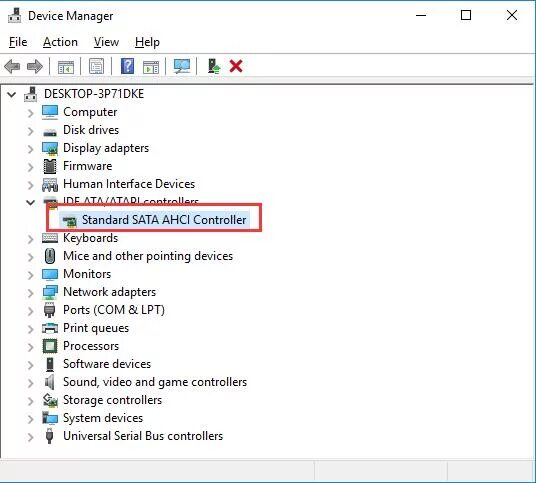The width and height of the screenshot is (536, 483).
Task: Click the Storage controllers icon
Action: [x=50, y=400]
